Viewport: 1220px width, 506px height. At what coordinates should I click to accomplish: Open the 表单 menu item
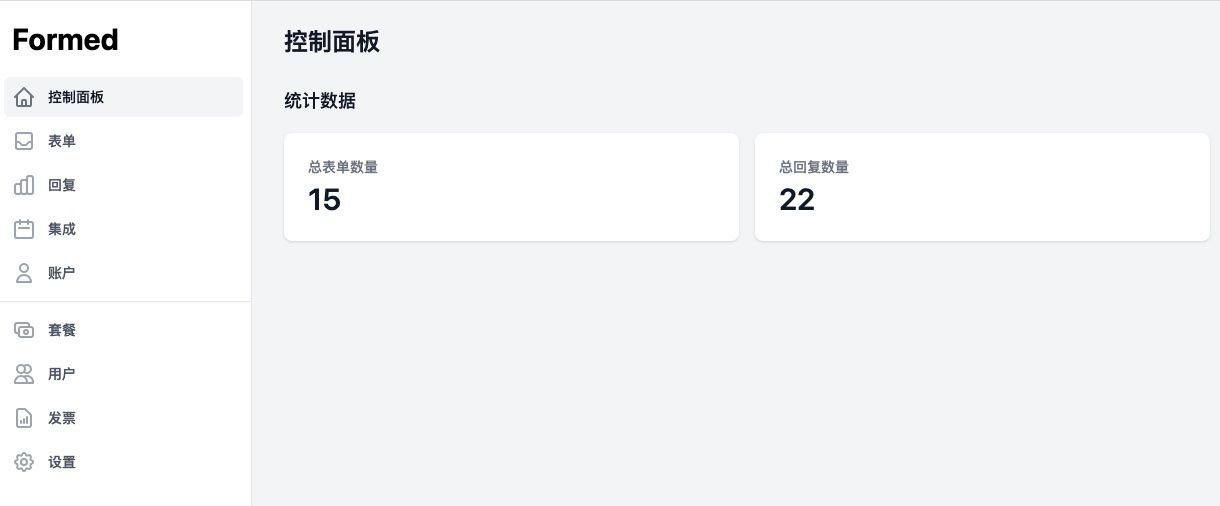(62, 142)
